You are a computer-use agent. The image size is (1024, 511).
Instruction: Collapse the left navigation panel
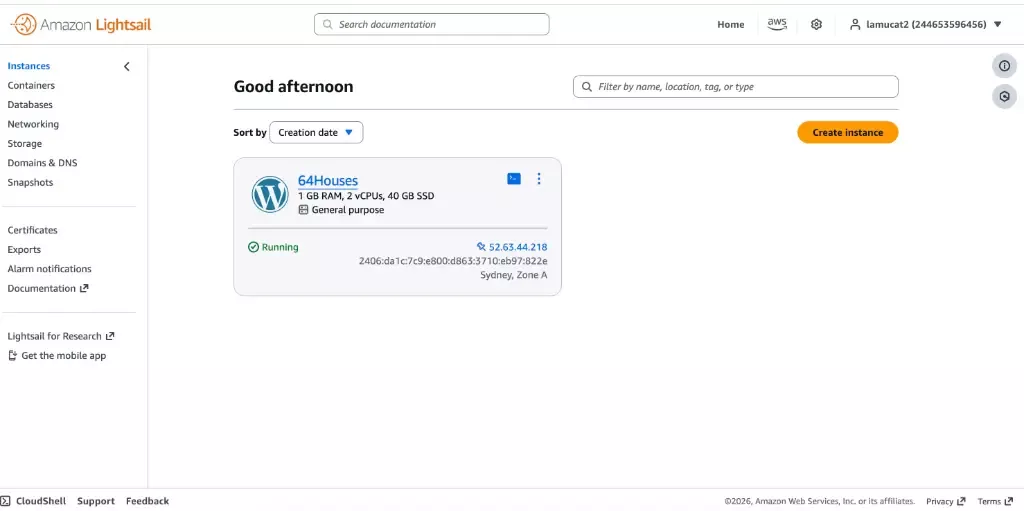[127, 66]
